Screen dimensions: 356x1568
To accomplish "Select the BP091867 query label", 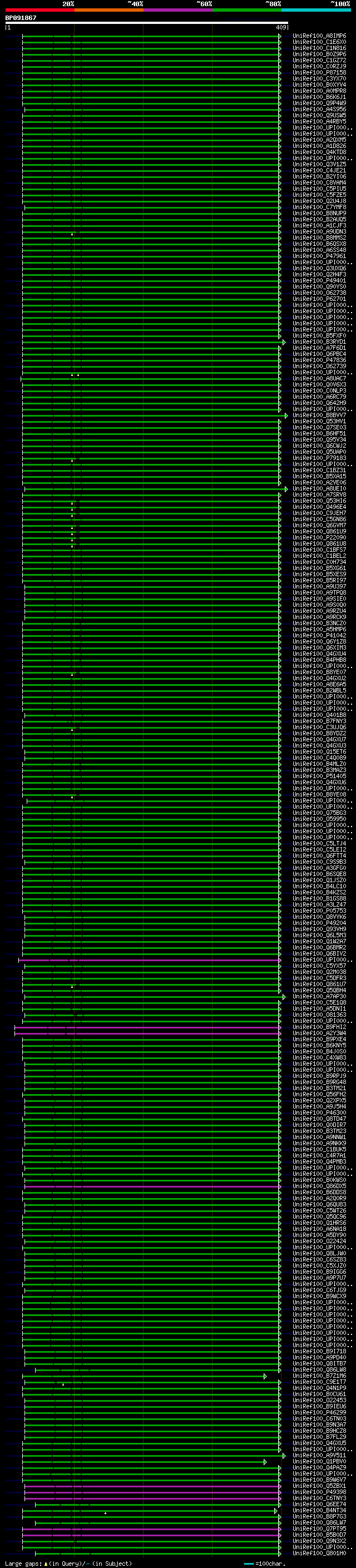I will pyautogui.click(x=21, y=18).
